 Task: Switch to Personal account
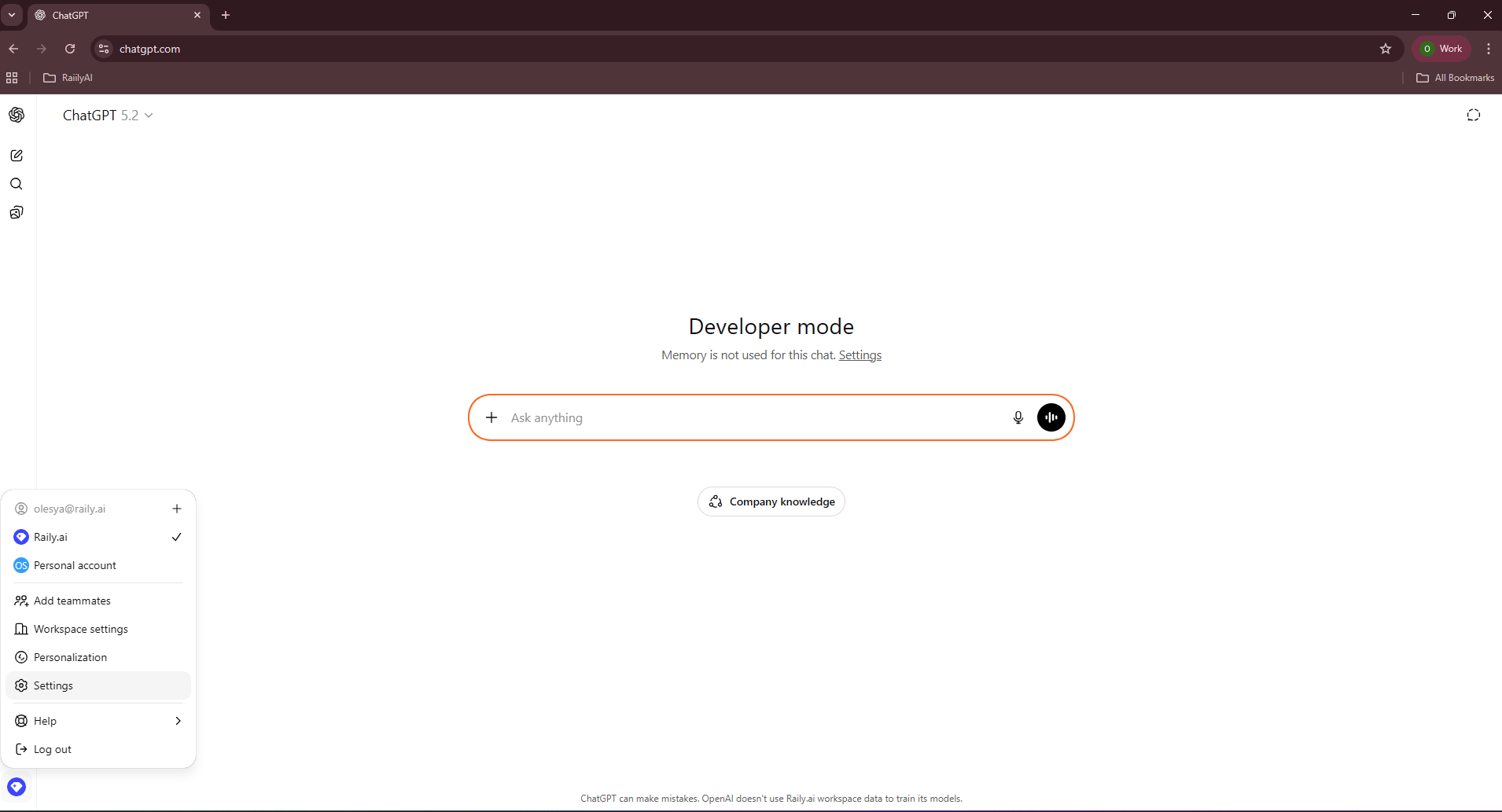click(98, 565)
